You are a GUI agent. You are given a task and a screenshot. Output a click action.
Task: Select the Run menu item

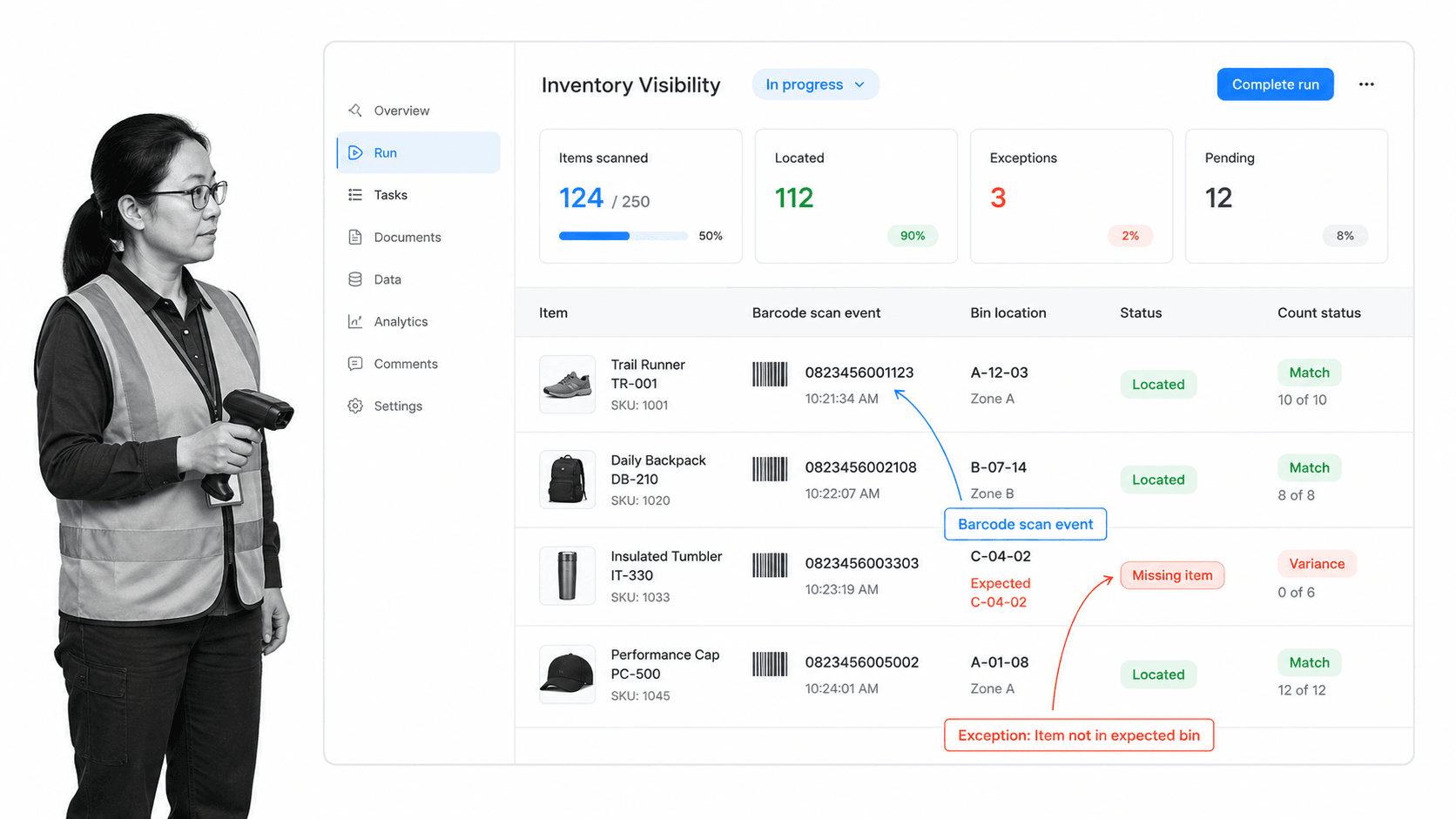coord(418,152)
